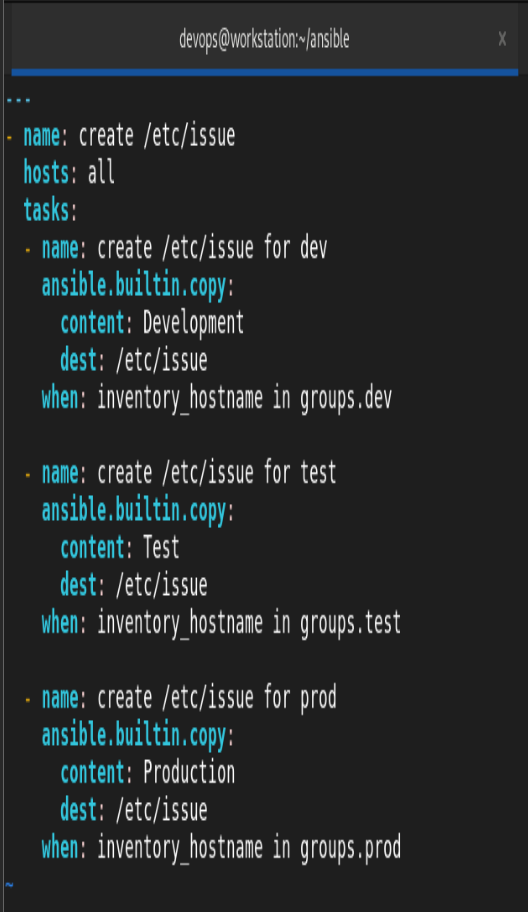Screen dimensions: 528x912
Task: Click the 'Test' content value
Action: 161,548
